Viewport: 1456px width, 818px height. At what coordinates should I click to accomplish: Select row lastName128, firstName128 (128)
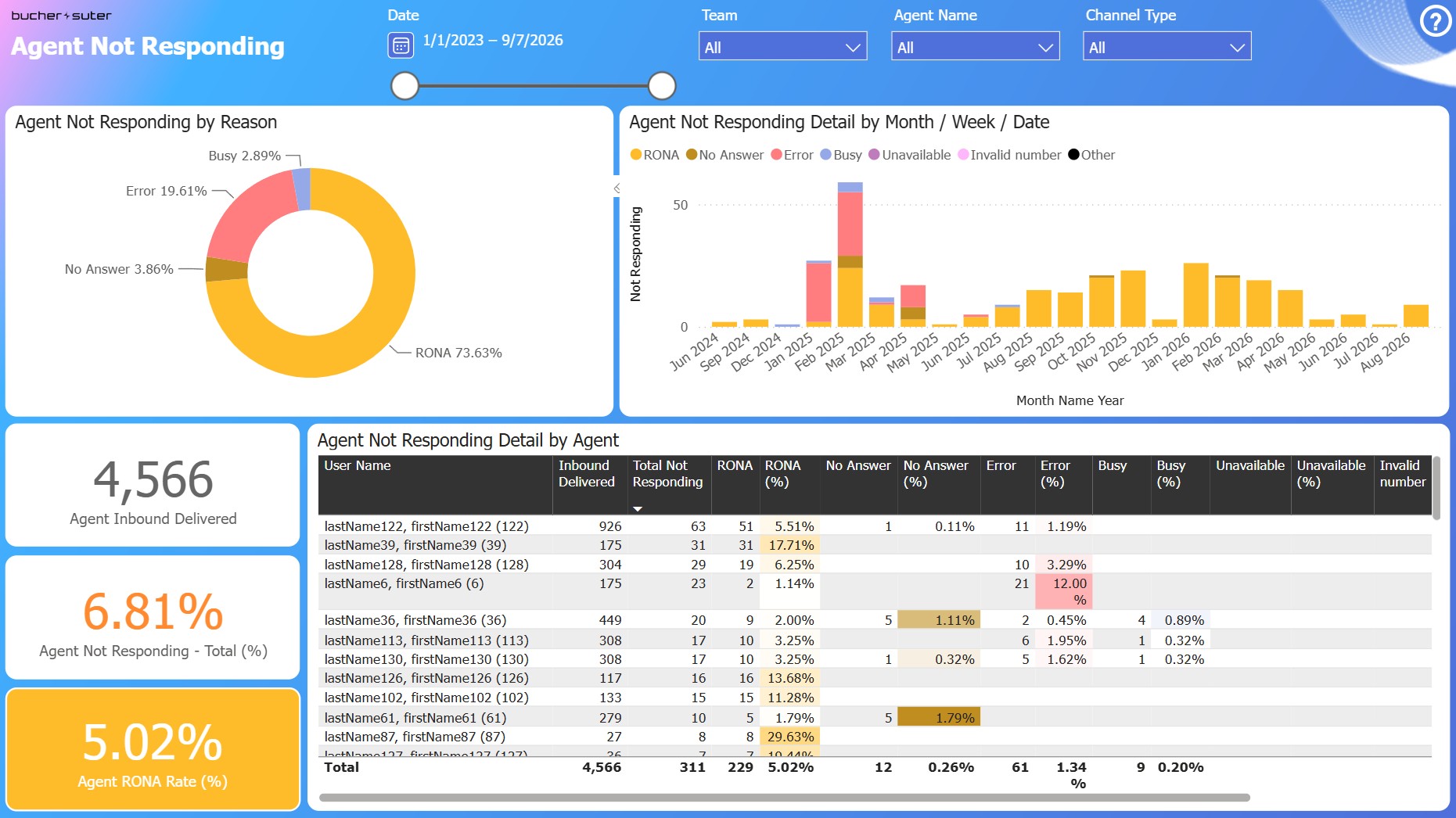tap(875, 565)
